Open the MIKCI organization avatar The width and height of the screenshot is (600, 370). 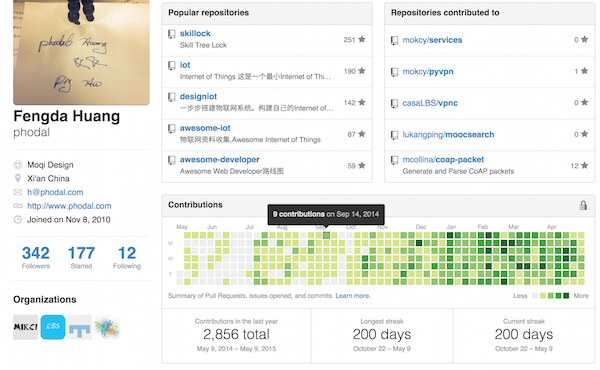26,327
